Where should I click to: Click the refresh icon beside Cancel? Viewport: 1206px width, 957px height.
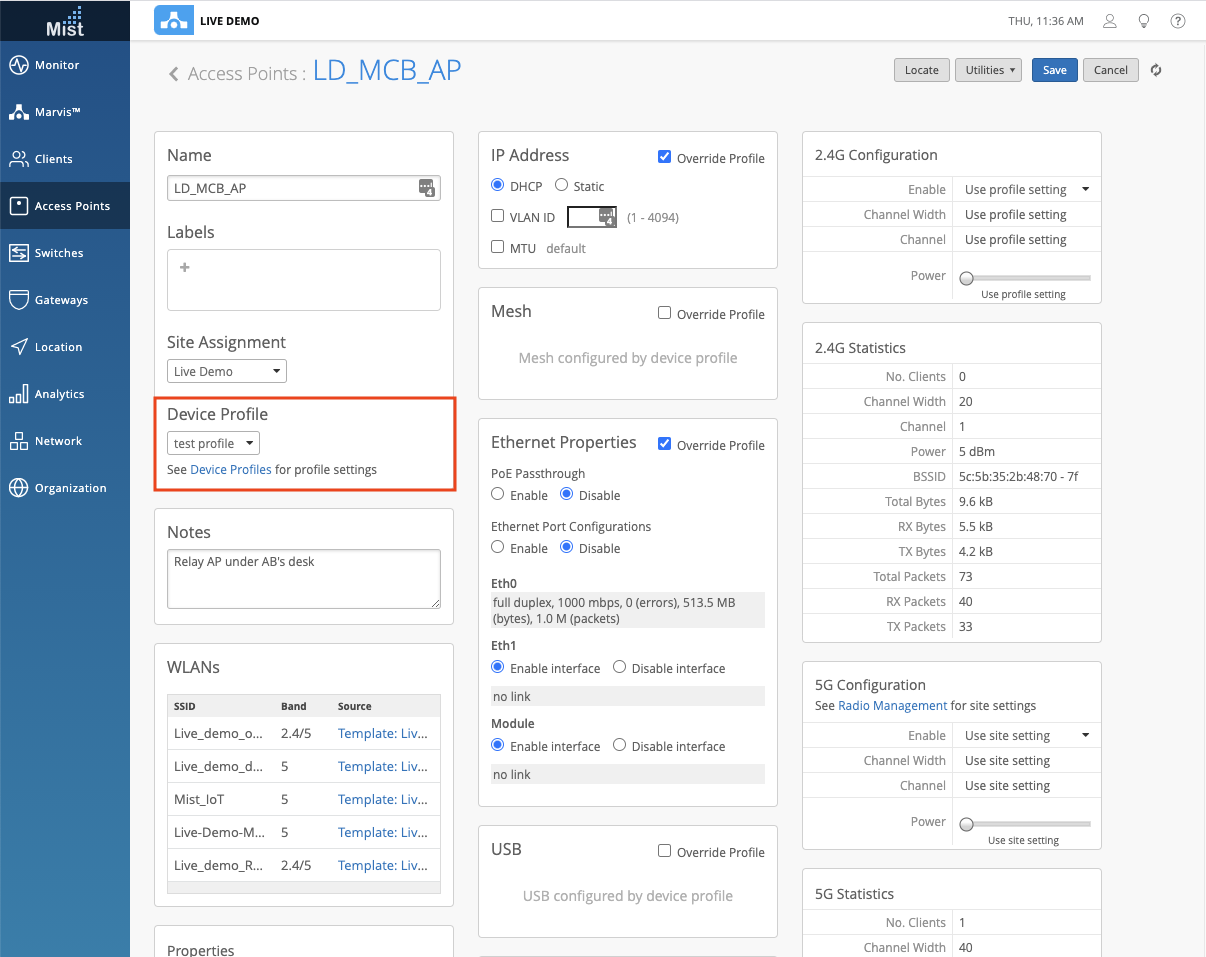1156,70
